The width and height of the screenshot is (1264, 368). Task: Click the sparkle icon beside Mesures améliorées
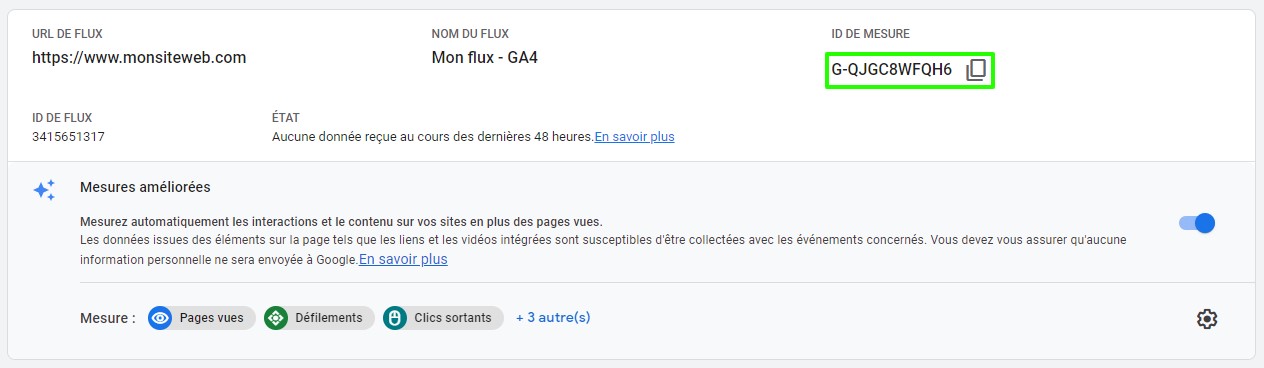(x=44, y=190)
